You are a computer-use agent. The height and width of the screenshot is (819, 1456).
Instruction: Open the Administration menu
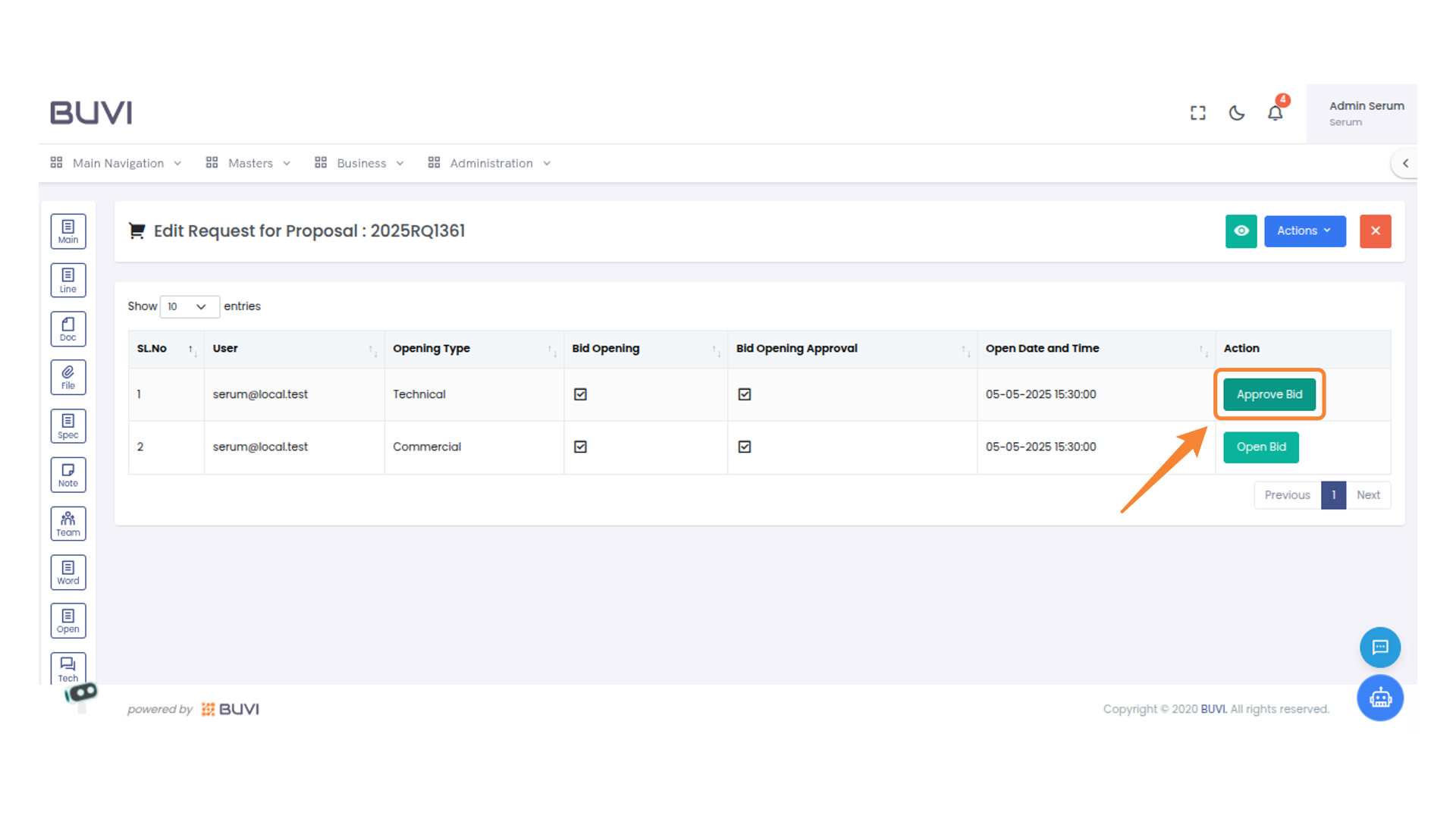pos(490,163)
